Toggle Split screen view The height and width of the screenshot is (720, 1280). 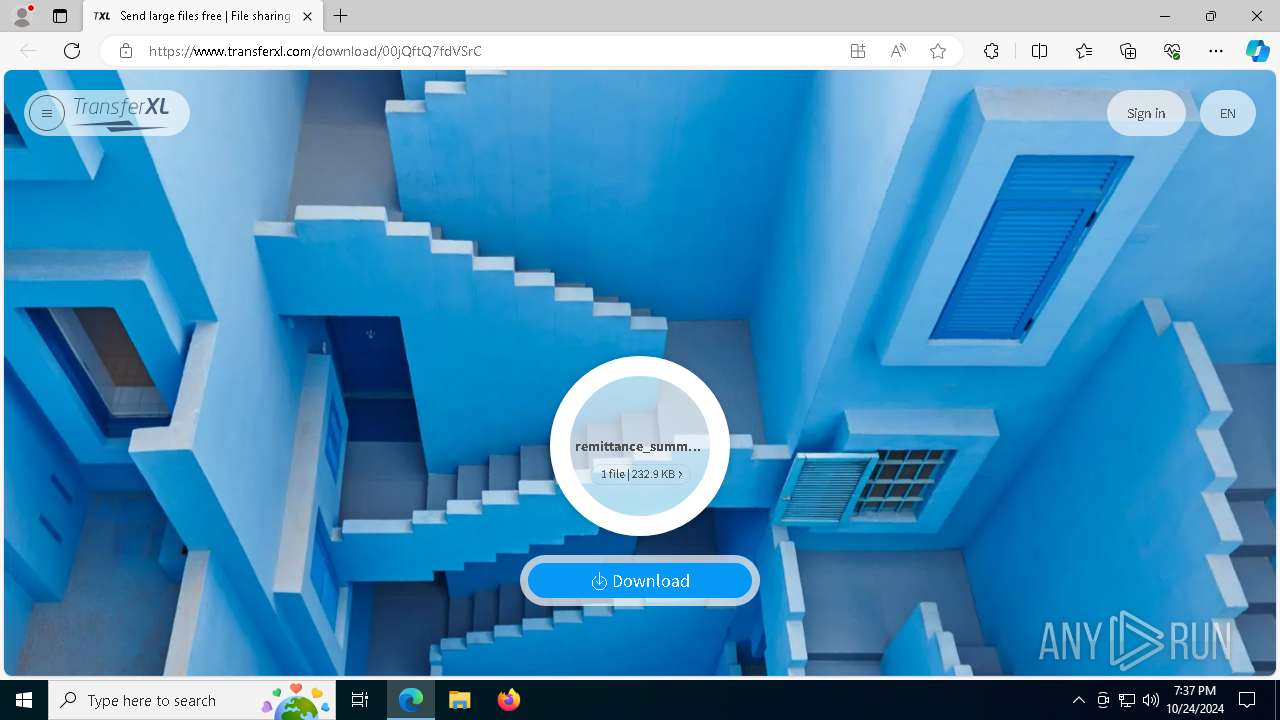(x=1039, y=51)
